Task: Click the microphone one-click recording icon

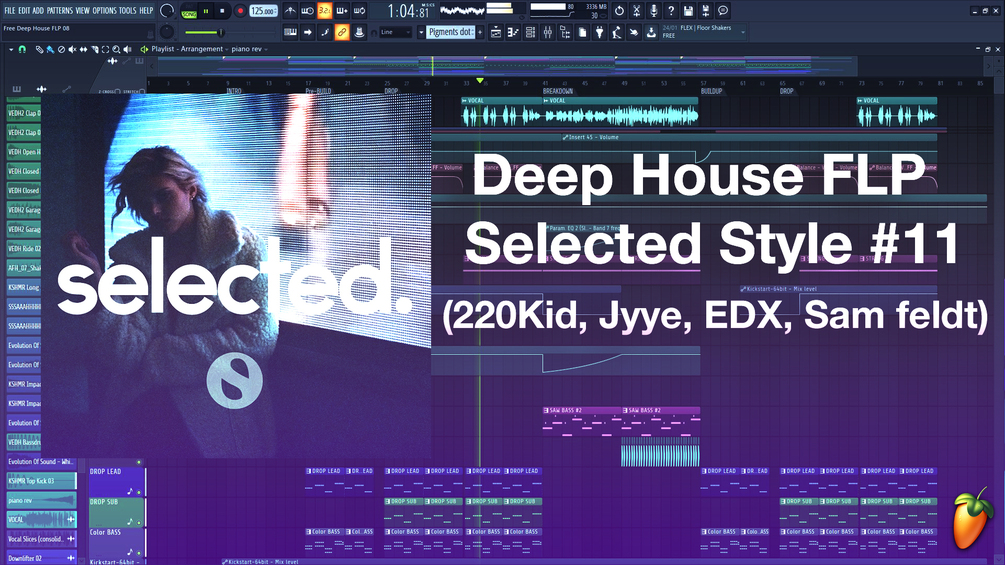Action: pos(654,11)
